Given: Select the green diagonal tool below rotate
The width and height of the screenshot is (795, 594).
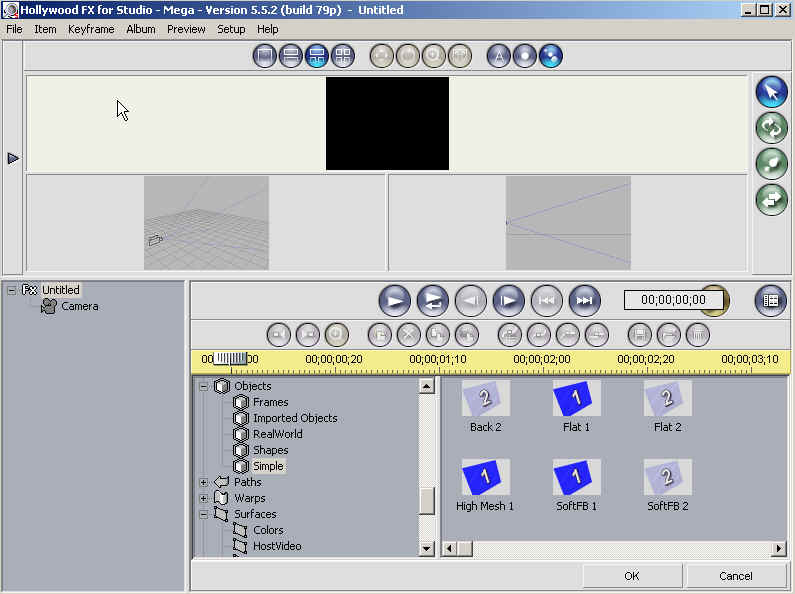Looking at the screenshot, I should coord(771,164).
